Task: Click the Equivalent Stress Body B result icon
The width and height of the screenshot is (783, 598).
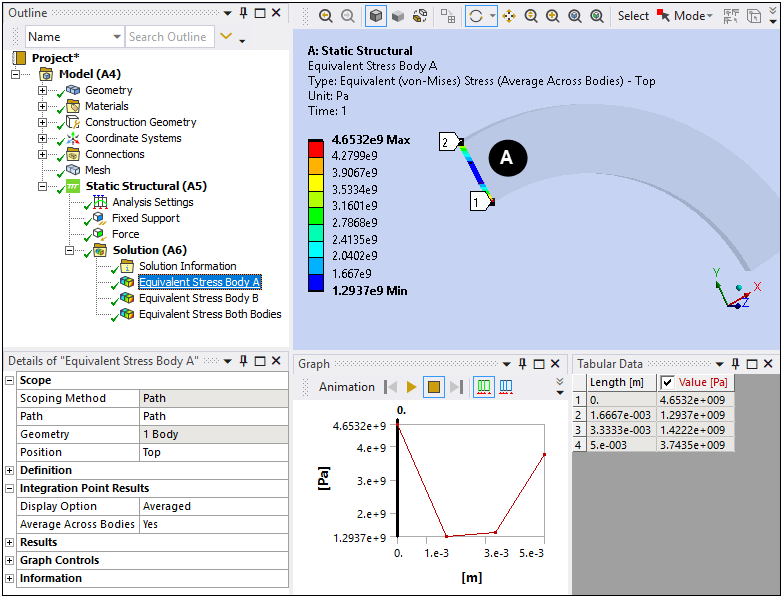Action: 127,298
